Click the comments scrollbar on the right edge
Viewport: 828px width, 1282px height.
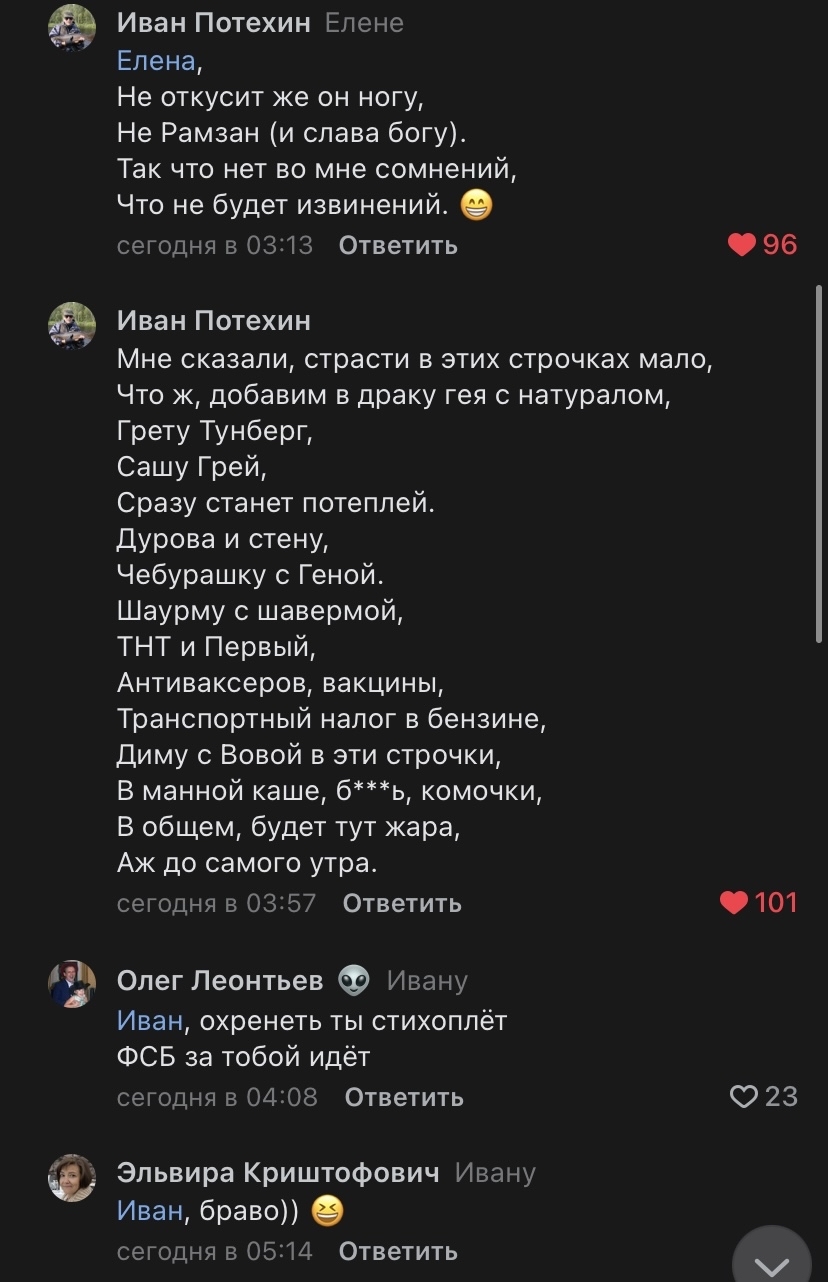[820, 460]
